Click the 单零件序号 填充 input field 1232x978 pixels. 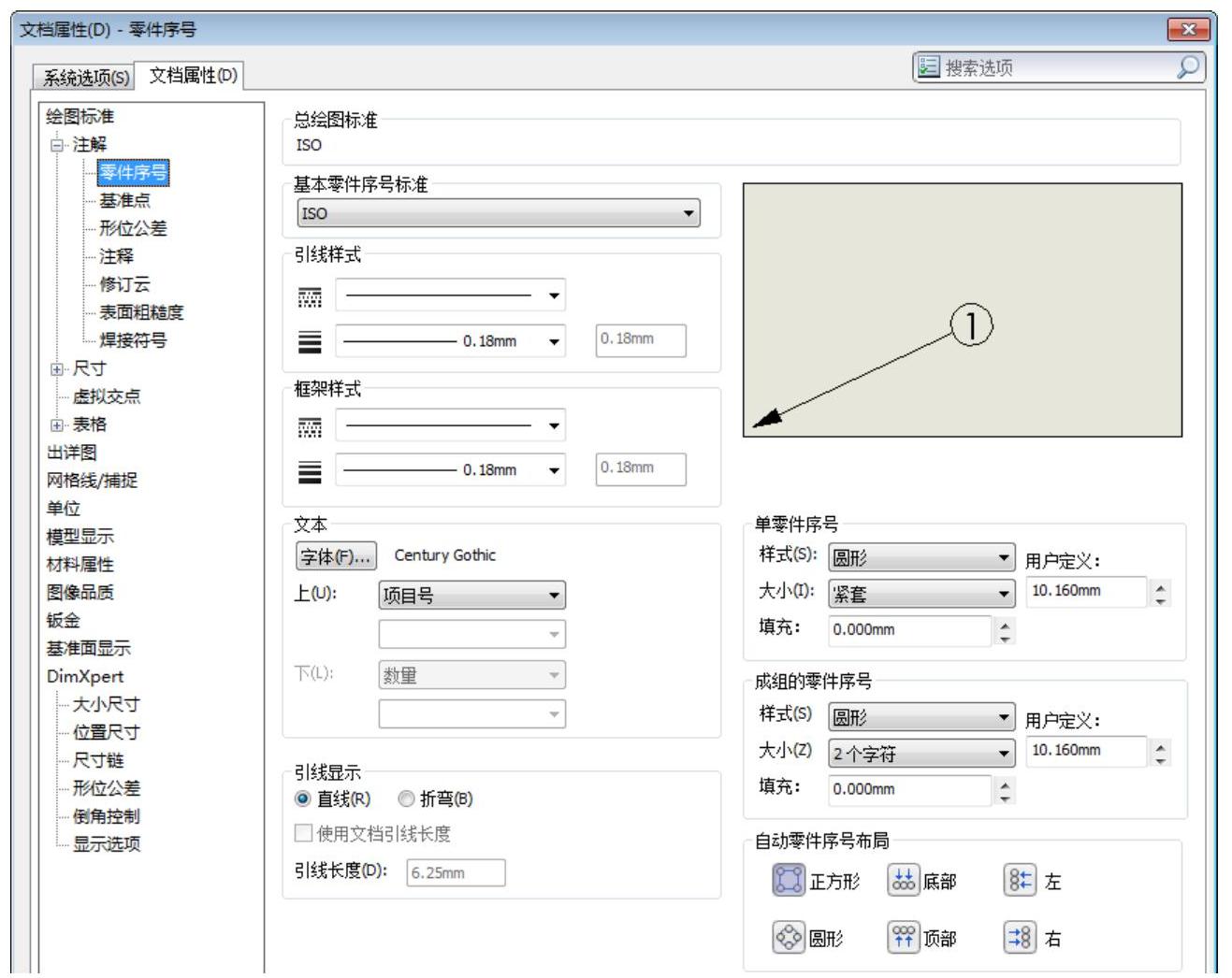[908, 630]
